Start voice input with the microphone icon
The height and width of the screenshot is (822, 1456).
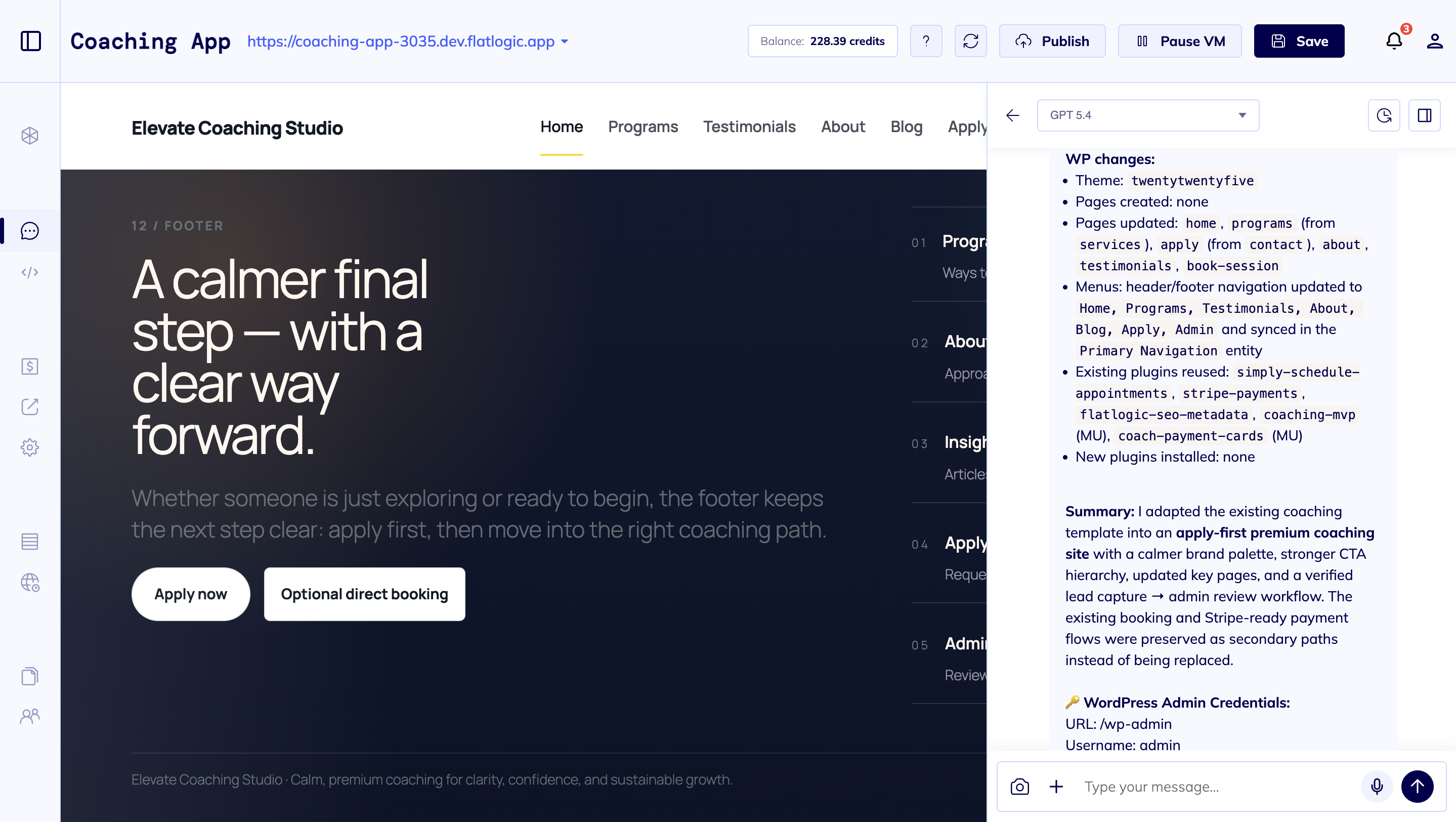(x=1376, y=787)
